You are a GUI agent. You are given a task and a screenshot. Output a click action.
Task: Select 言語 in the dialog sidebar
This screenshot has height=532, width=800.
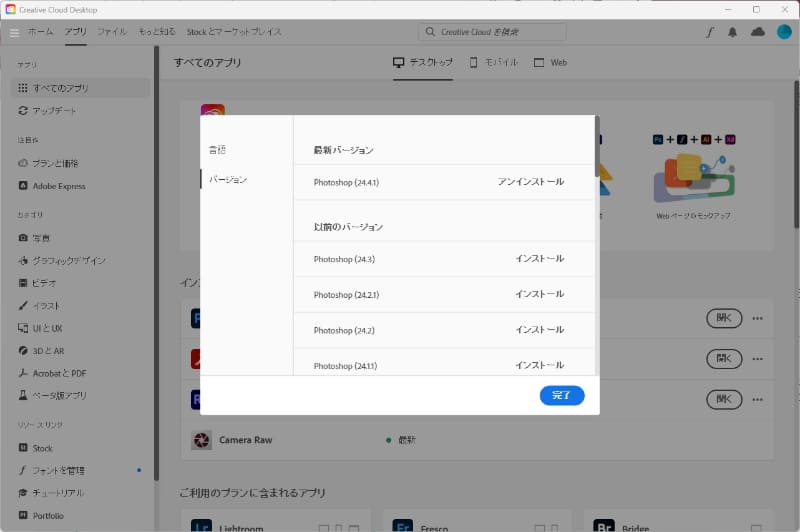(217, 149)
